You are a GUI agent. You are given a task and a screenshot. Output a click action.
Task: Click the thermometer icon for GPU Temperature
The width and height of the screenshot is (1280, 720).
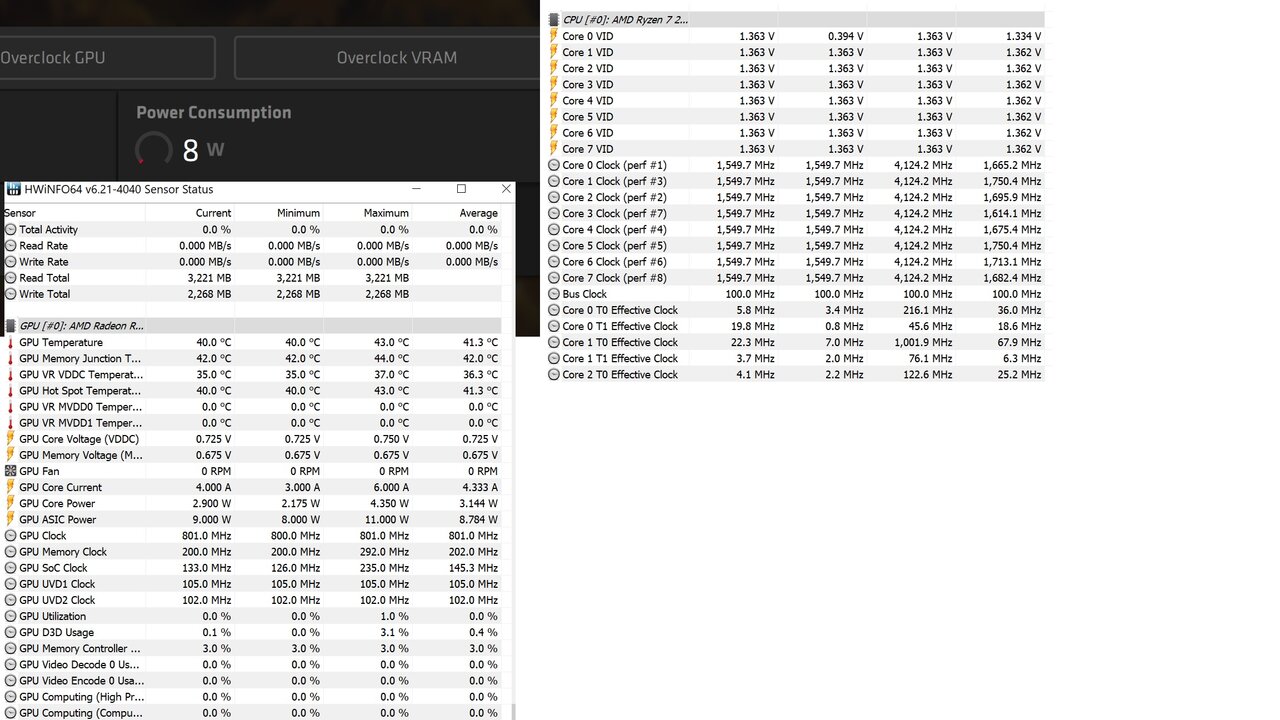10,342
